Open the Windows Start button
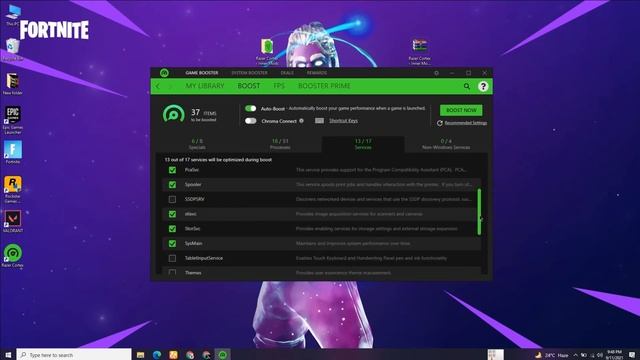Screen dimensions: 640x360 coord(8,354)
